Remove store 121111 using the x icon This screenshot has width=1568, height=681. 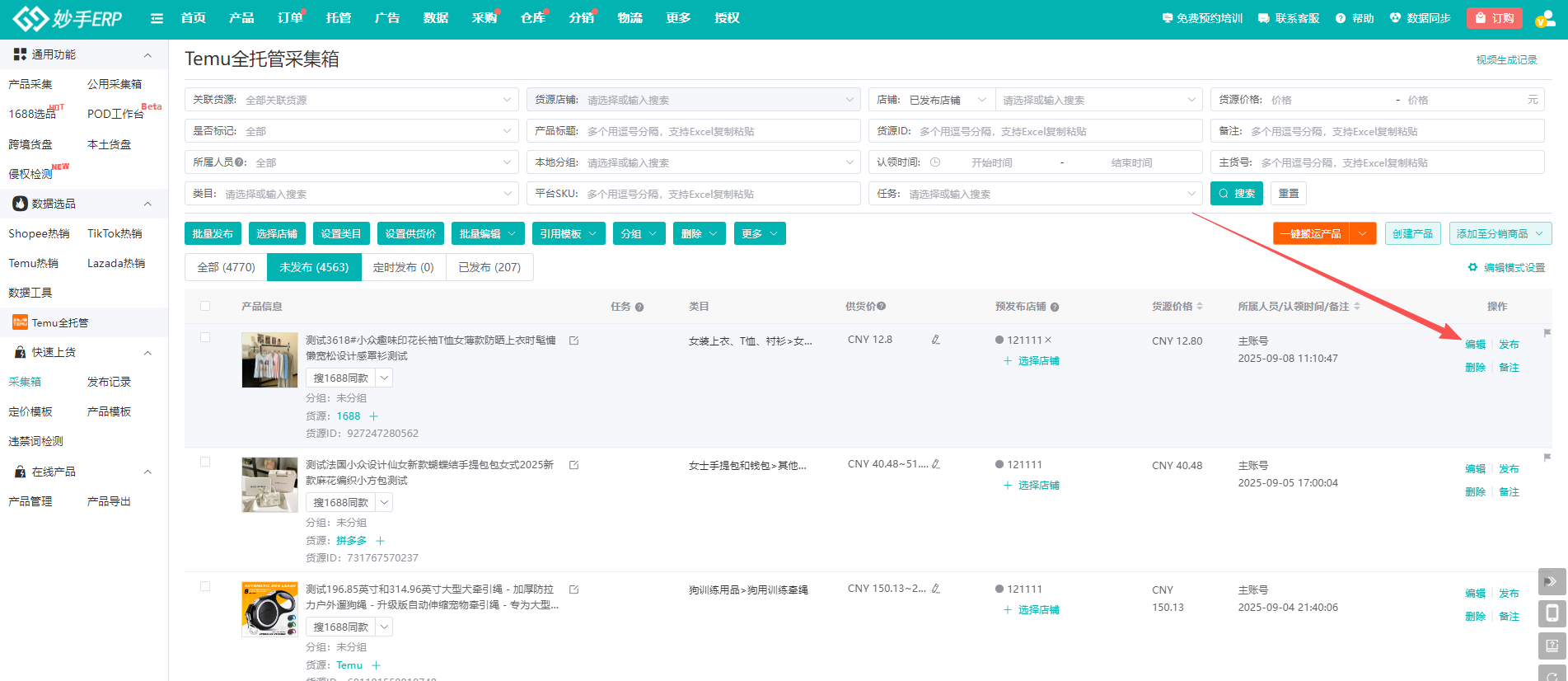tap(1048, 340)
